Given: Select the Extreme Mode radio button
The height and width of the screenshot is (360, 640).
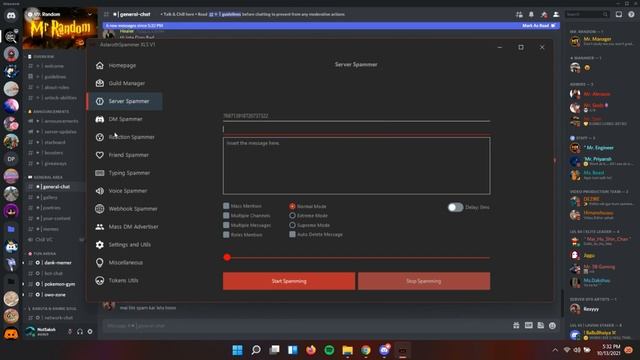Looking at the screenshot, I should [x=292, y=216].
